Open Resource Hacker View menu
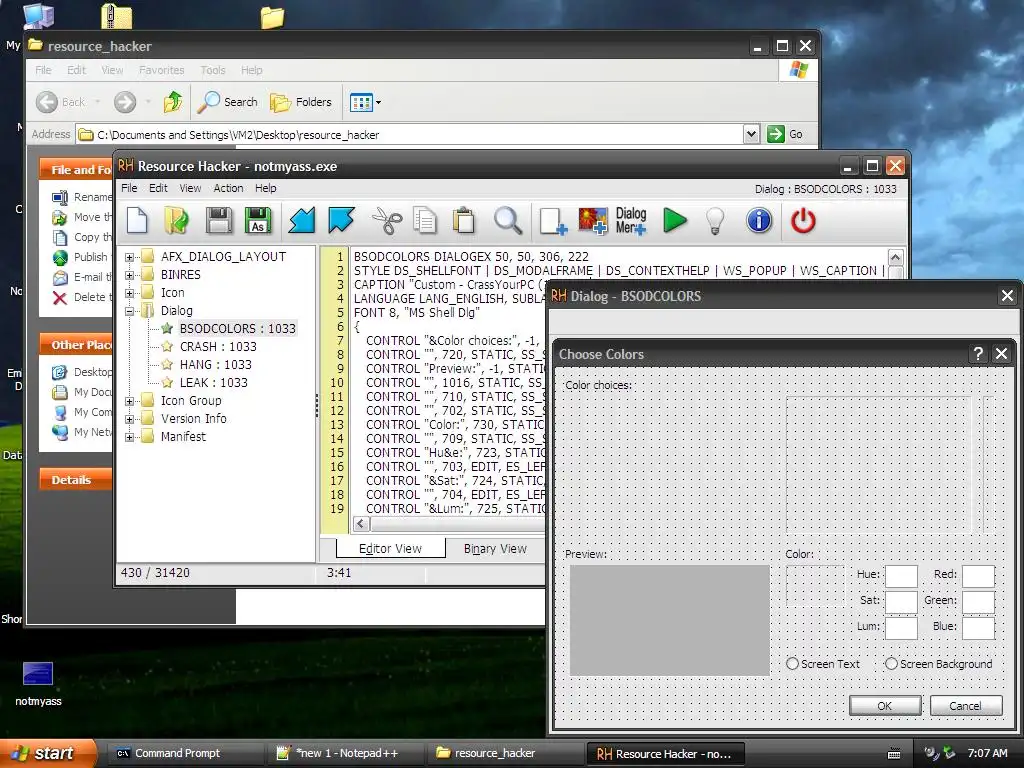The width and height of the screenshot is (1024, 768). (190, 188)
